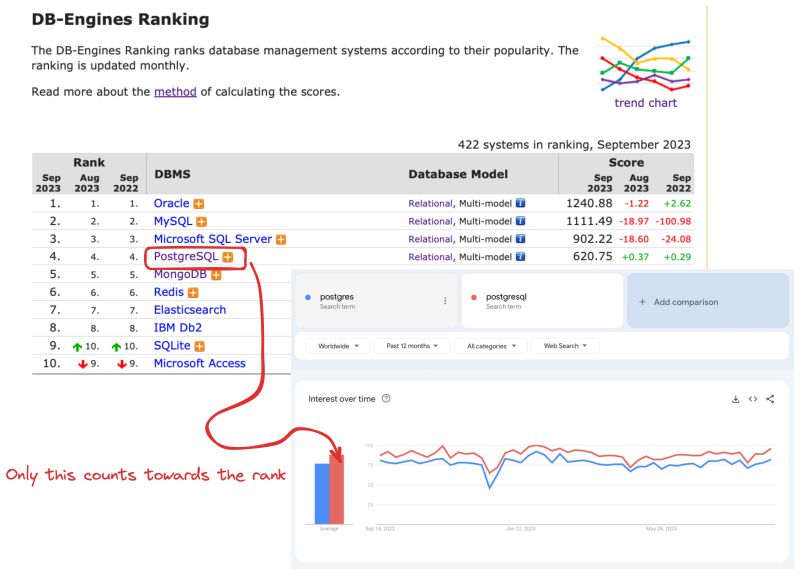Click SQL Server score 902.22
Viewport: 800px width, 575px height.
click(x=592, y=239)
